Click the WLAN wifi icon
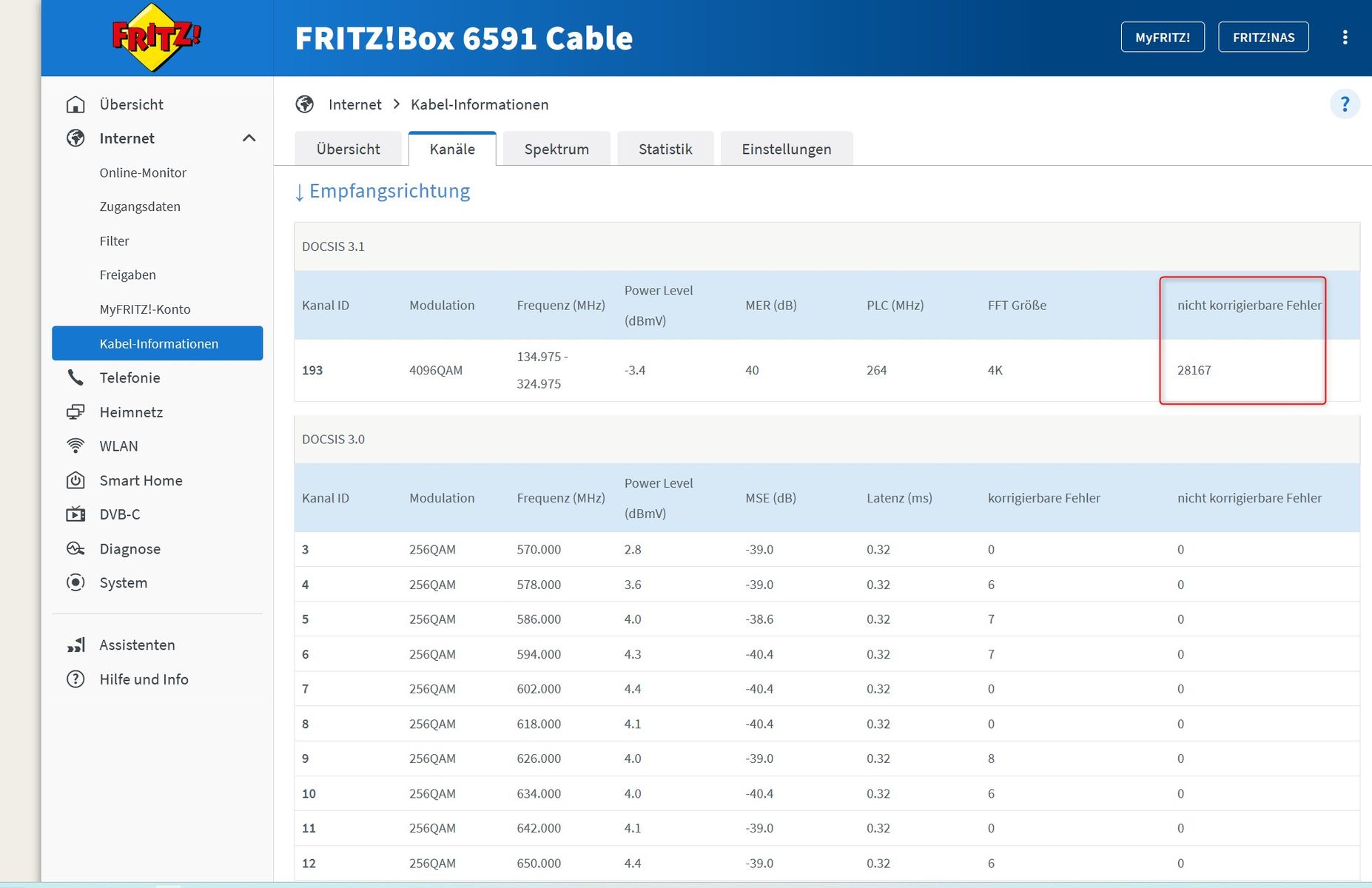Screen dimensions: 1372x888 coord(75,446)
